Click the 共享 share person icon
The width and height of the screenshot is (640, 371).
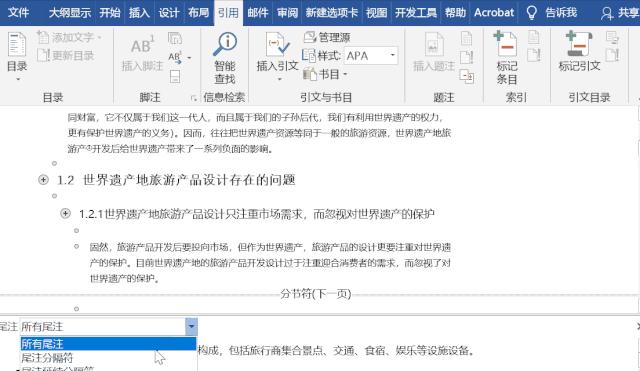(x=607, y=13)
